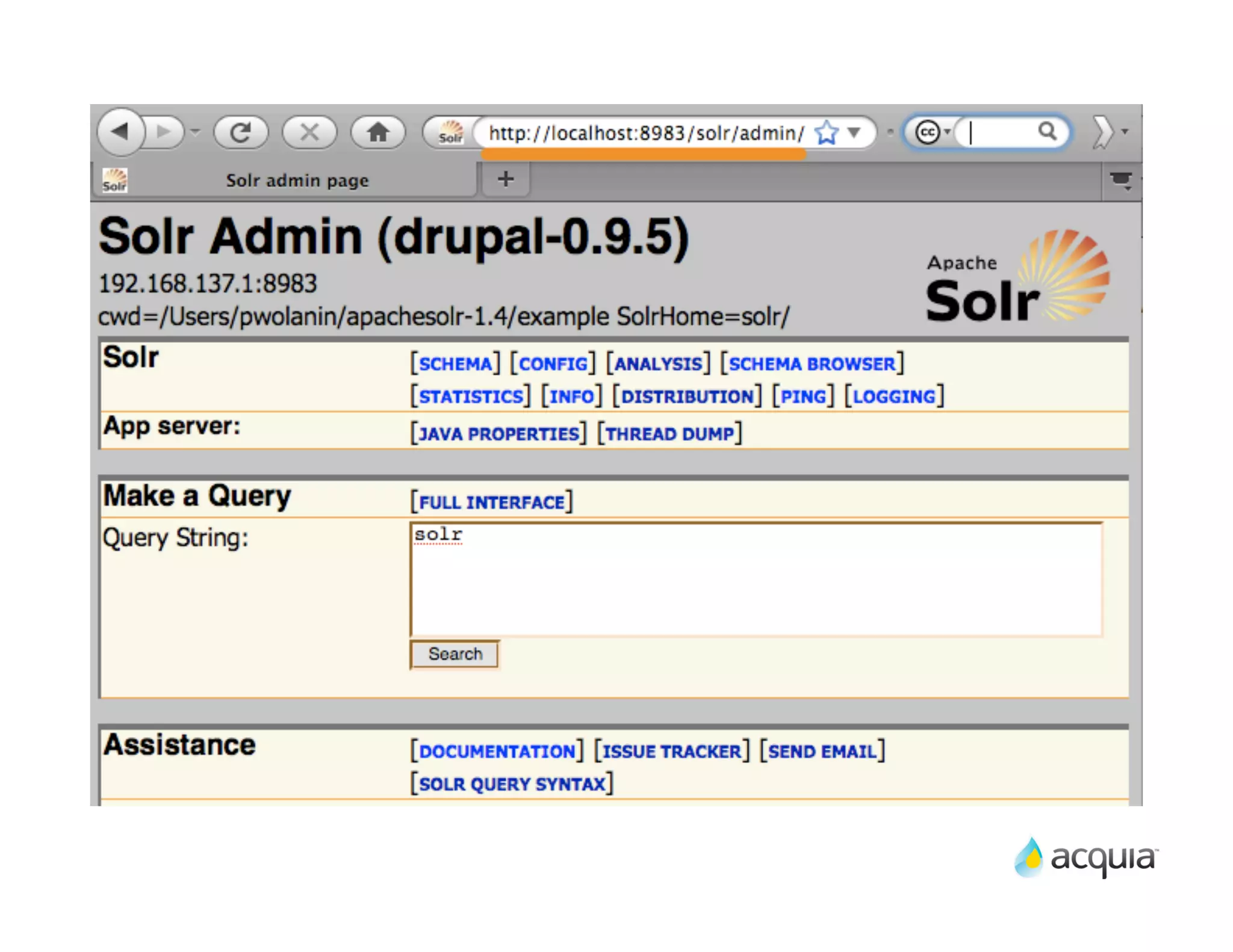
Task: Expand the toolbar overflow chevron
Action: [1103, 132]
